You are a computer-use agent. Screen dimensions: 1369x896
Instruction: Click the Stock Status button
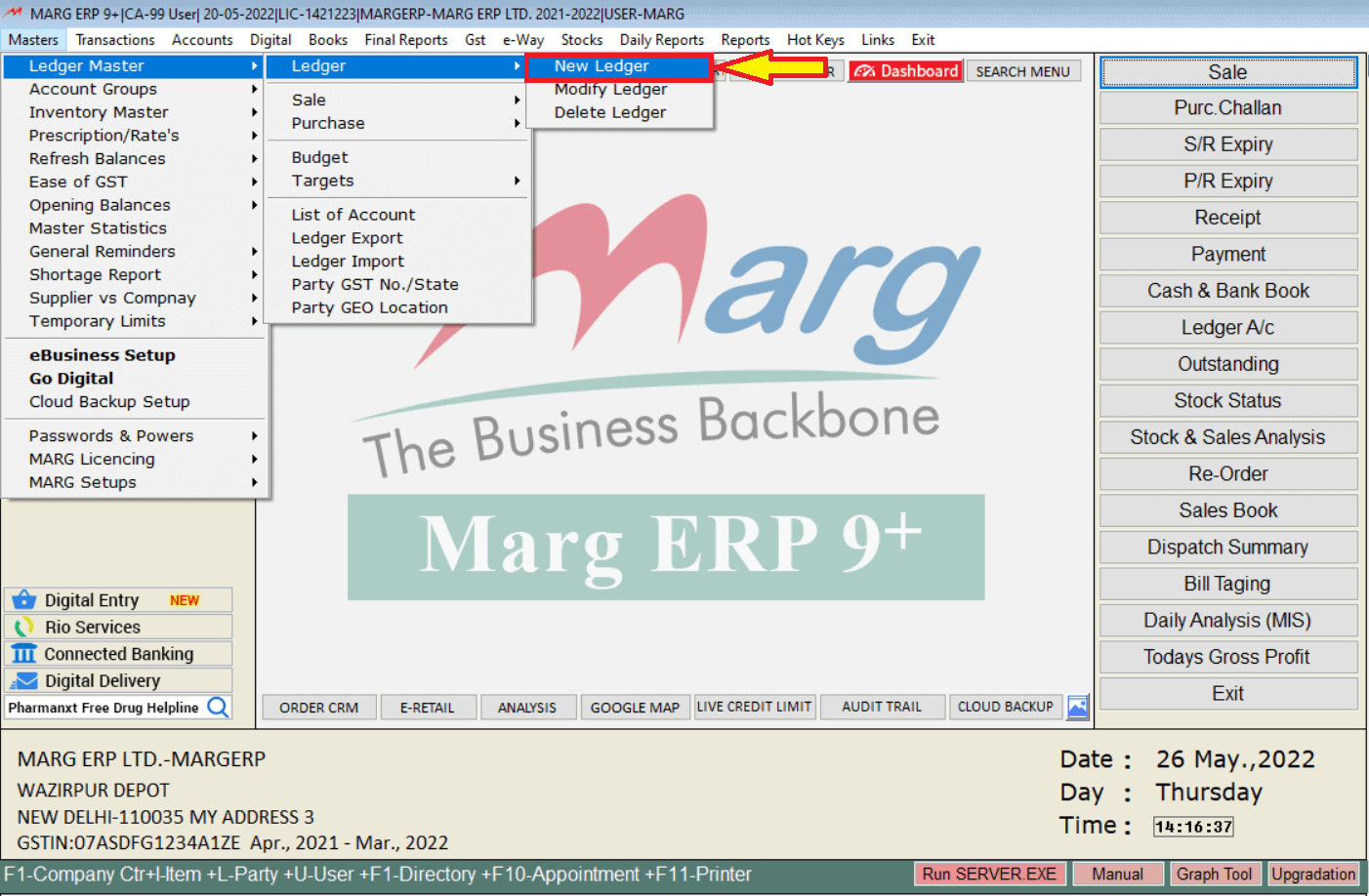[1228, 401]
